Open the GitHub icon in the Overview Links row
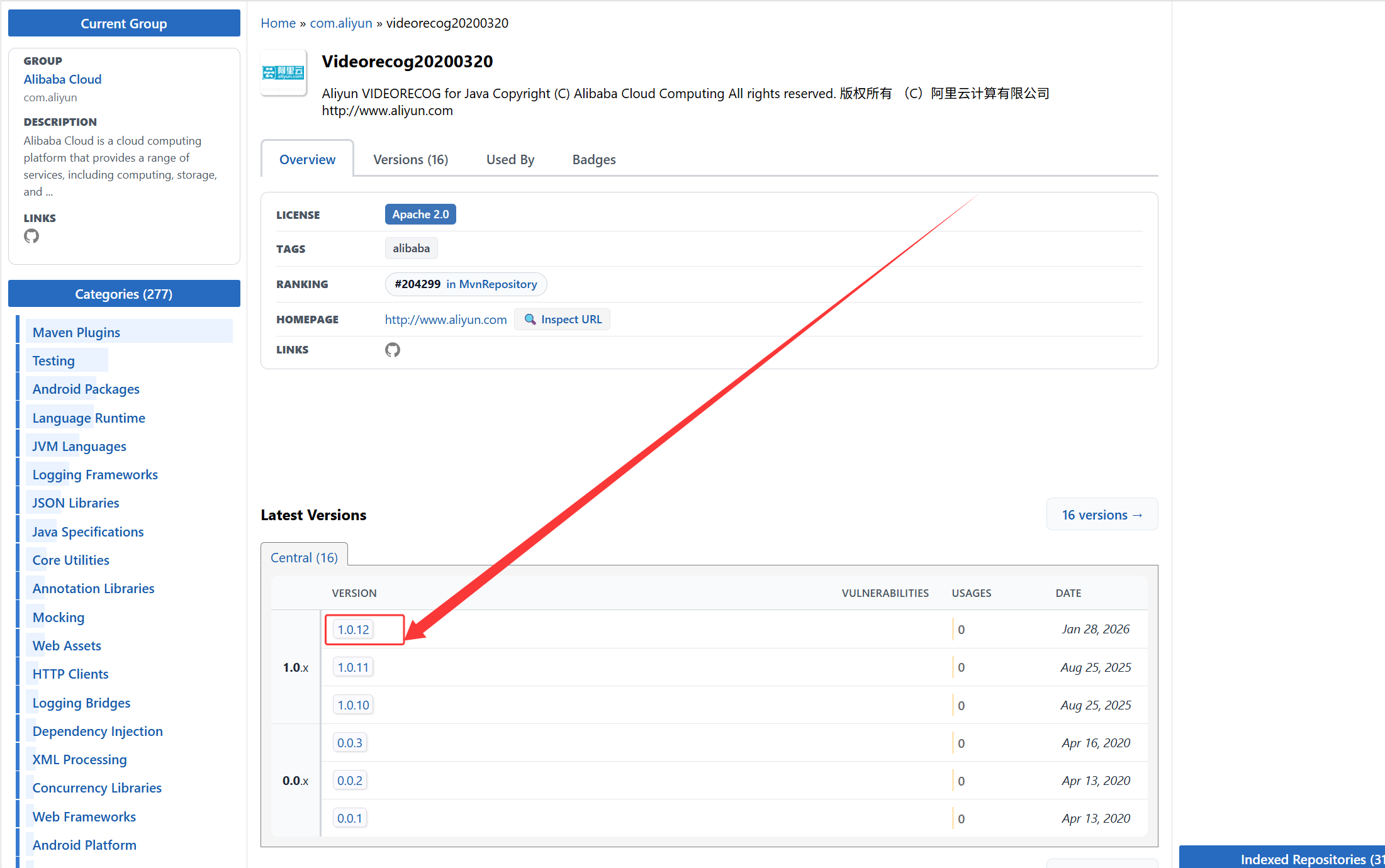The width and height of the screenshot is (1385, 868). coord(393,350)
